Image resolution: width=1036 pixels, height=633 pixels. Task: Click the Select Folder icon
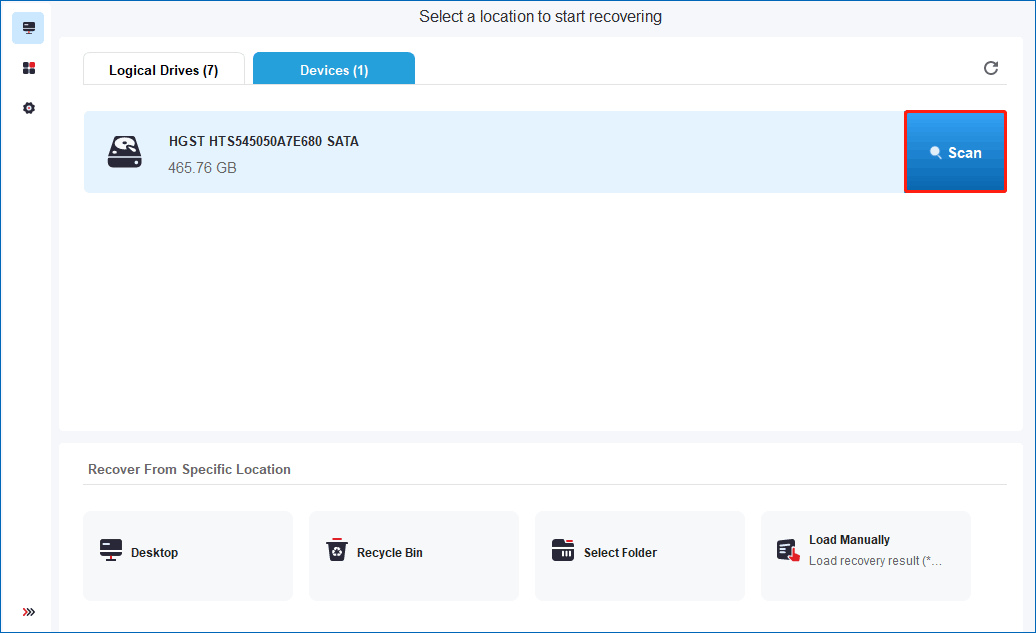pos(563,550)
